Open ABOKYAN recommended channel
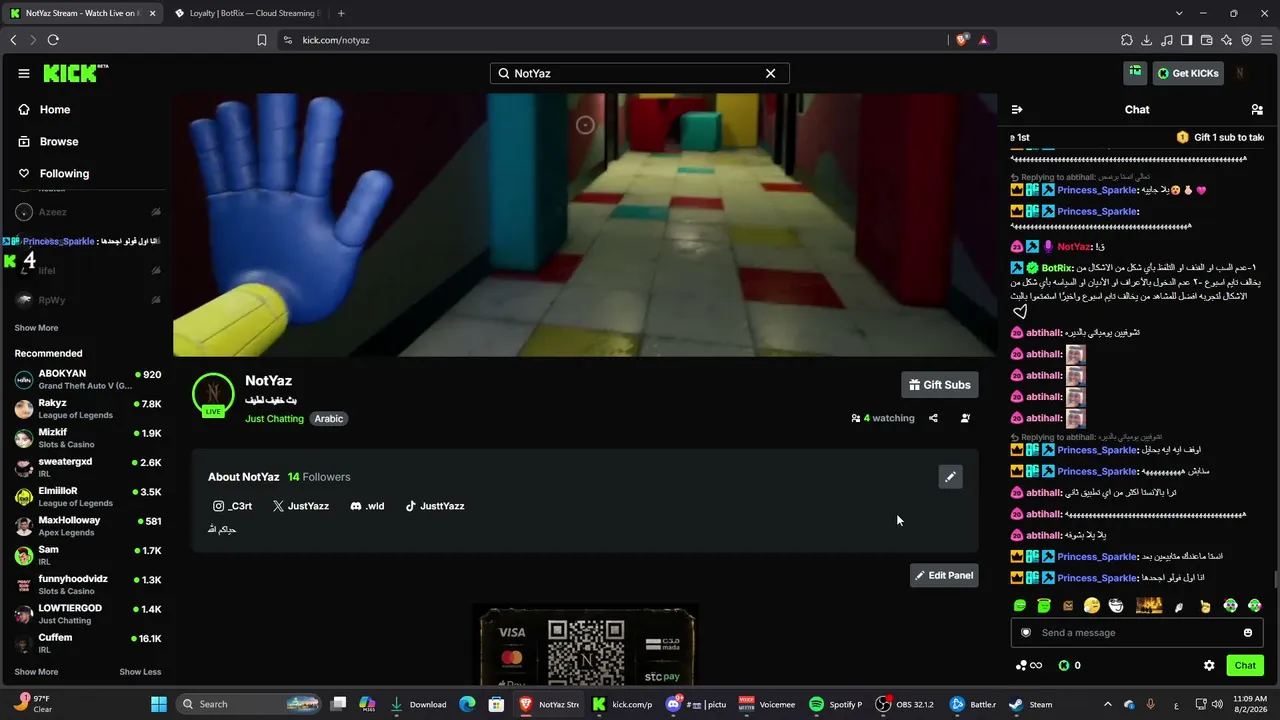 tap(87, 380)
